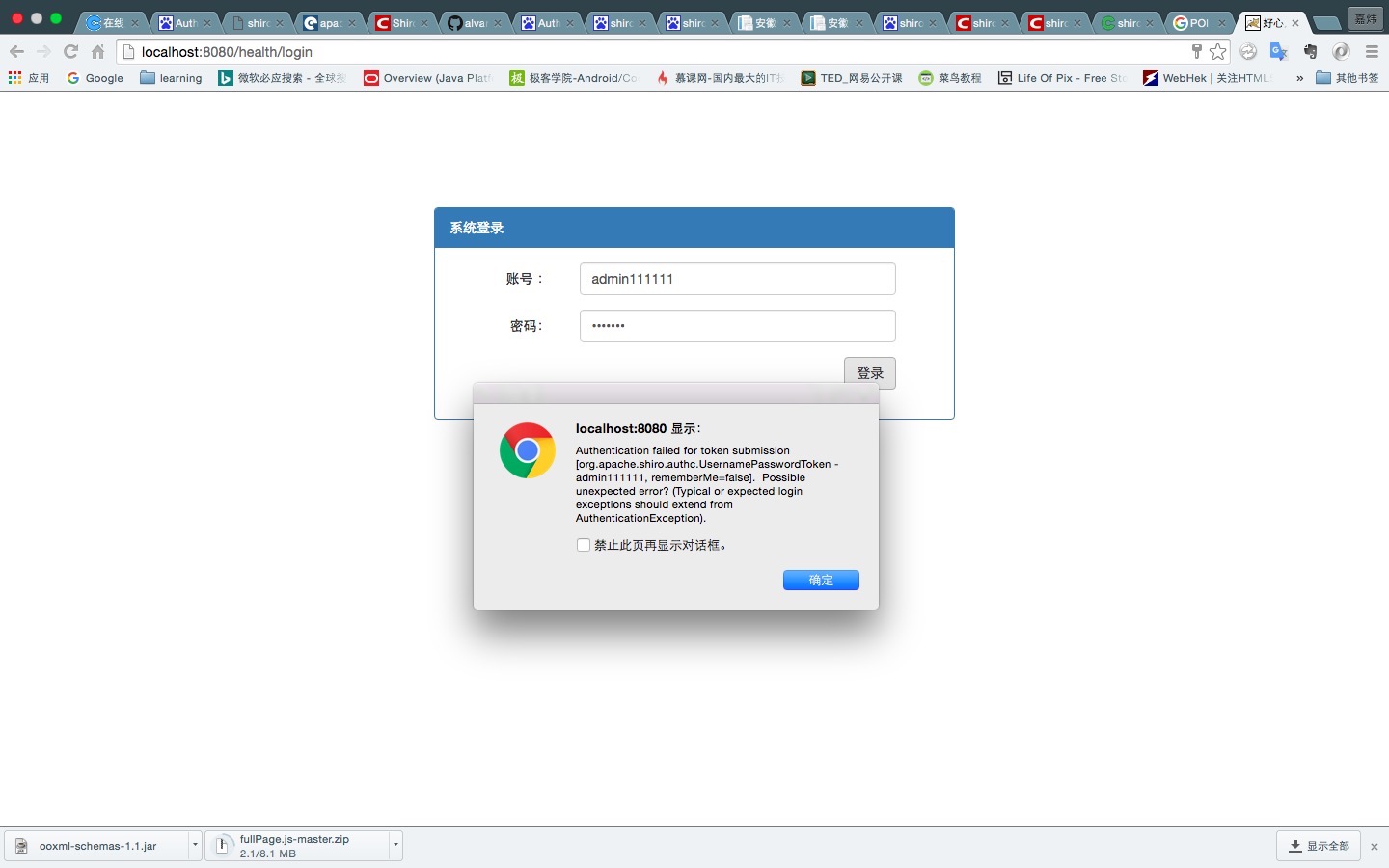Expand the 其他书签 folder

click(x=1348, y=78)
